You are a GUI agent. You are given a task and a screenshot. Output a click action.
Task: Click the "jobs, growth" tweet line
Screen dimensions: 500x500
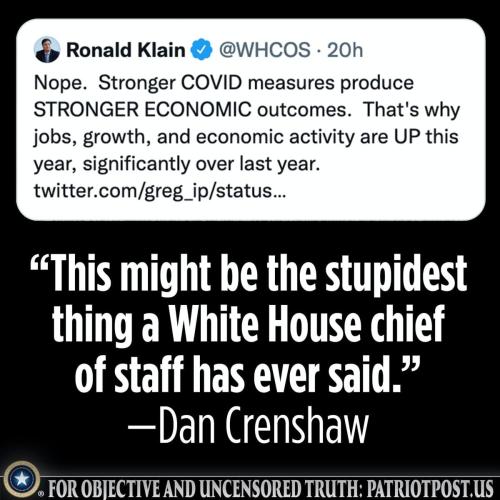coord(246,137)
